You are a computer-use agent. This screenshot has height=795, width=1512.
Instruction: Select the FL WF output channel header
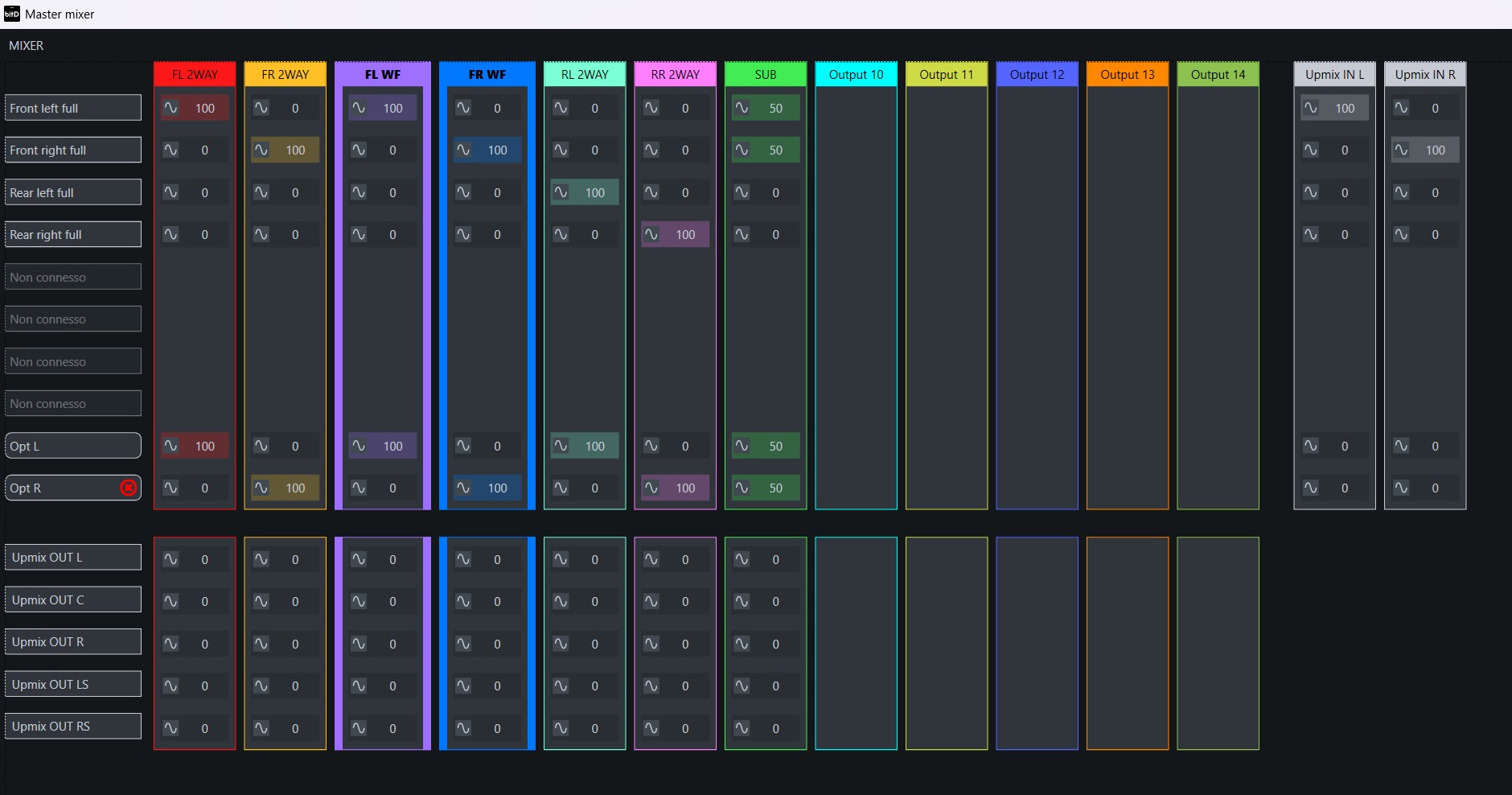[383, 74]
